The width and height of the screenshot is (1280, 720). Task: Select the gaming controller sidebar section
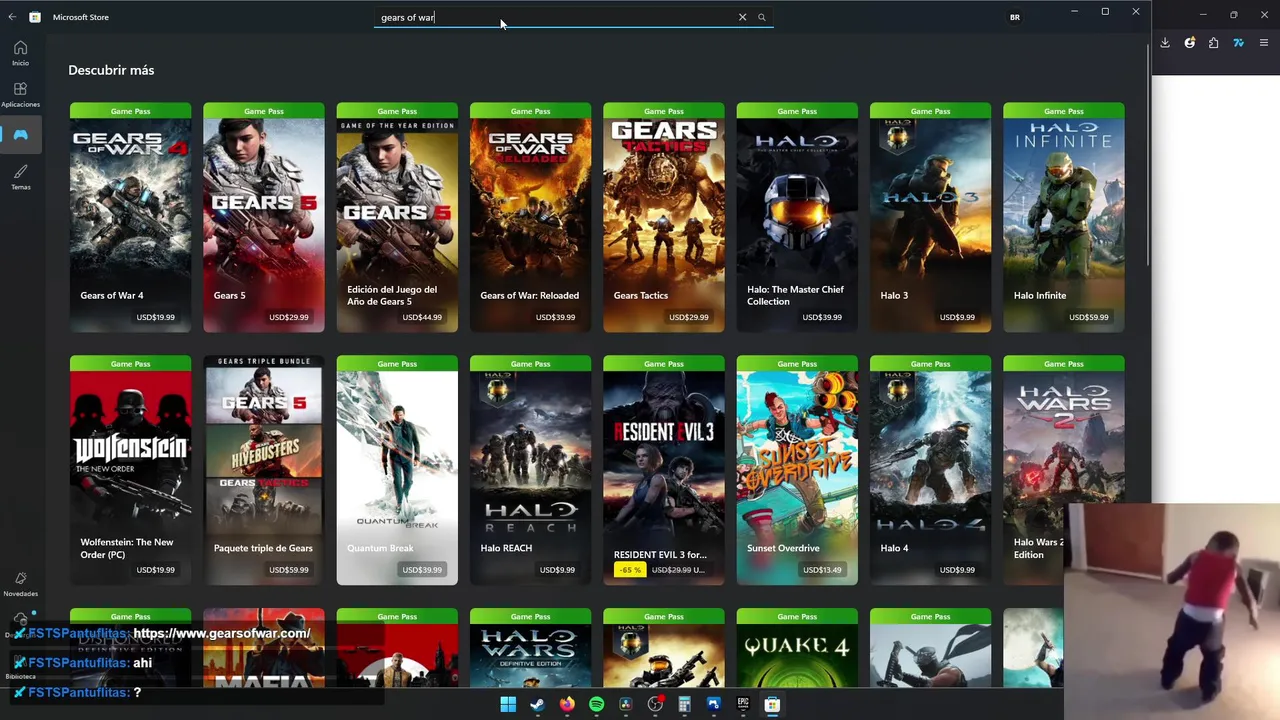pyautogui.click(x=20, y=135)
